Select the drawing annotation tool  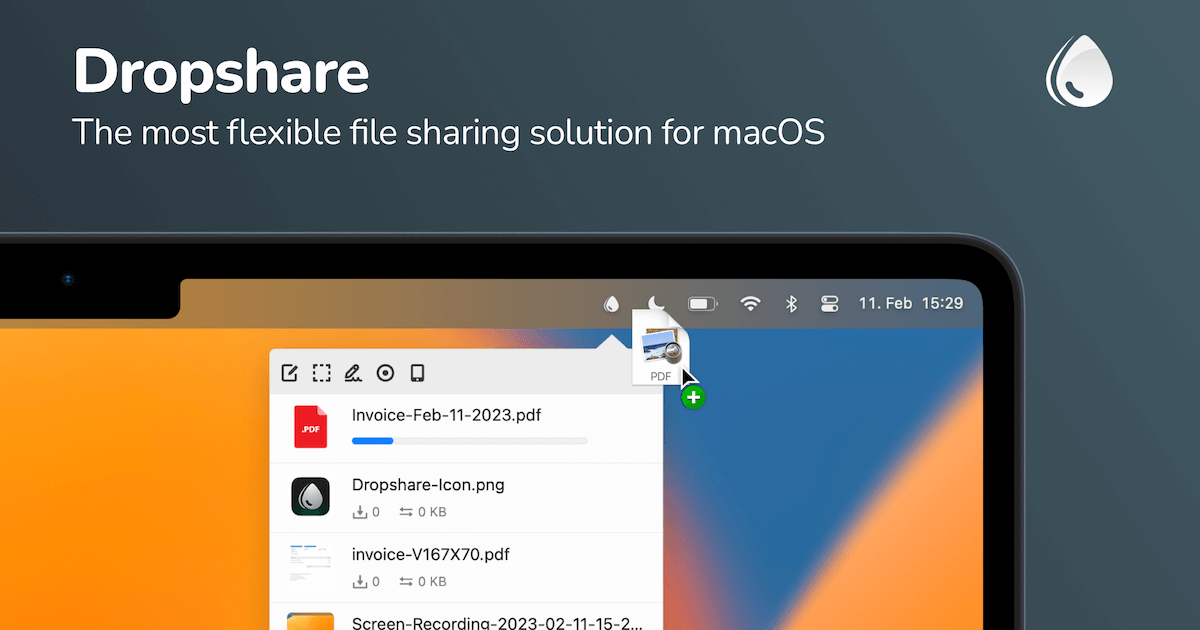pos(353,372)
